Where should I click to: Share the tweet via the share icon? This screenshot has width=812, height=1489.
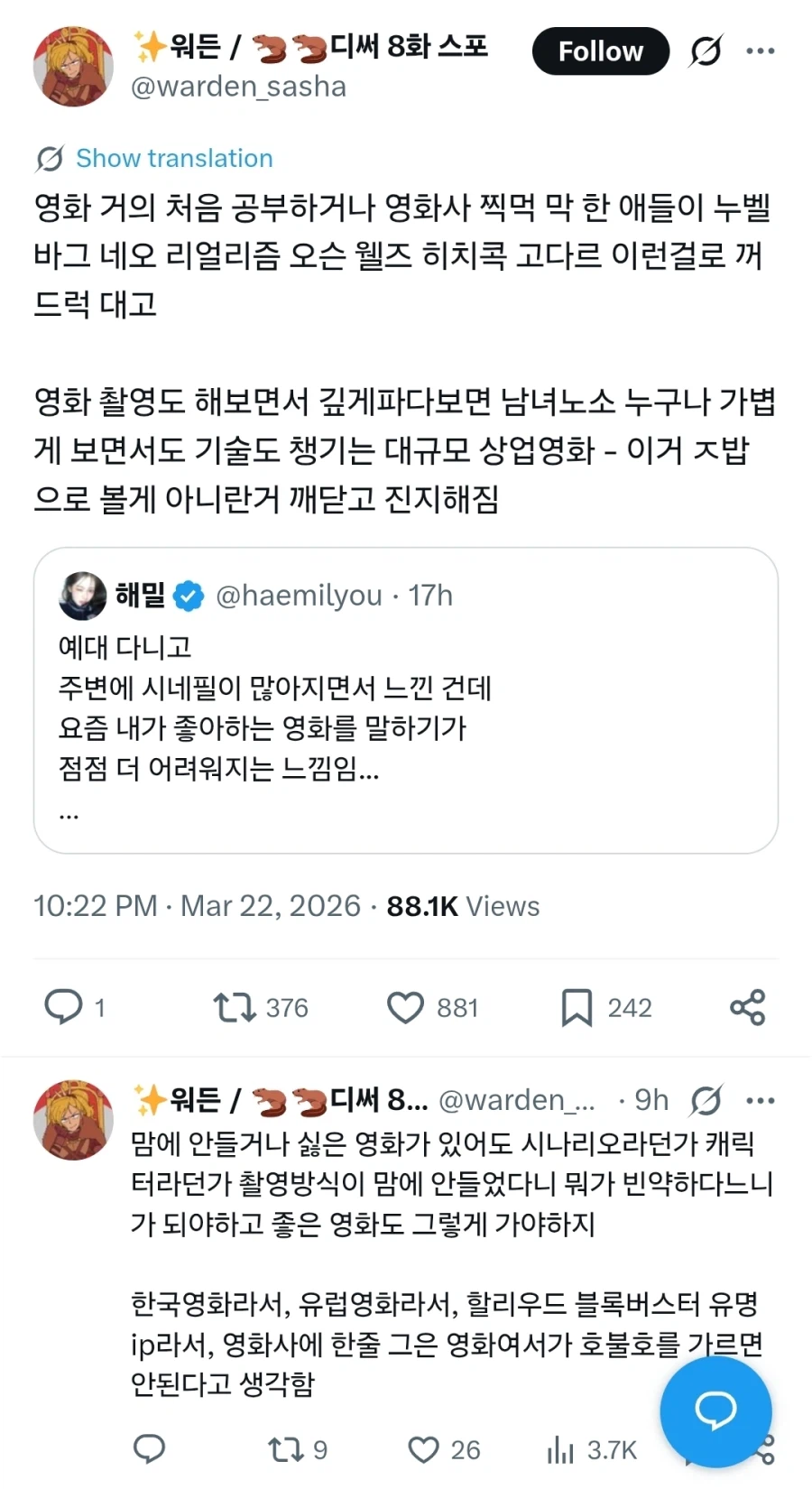point(747,1008)
